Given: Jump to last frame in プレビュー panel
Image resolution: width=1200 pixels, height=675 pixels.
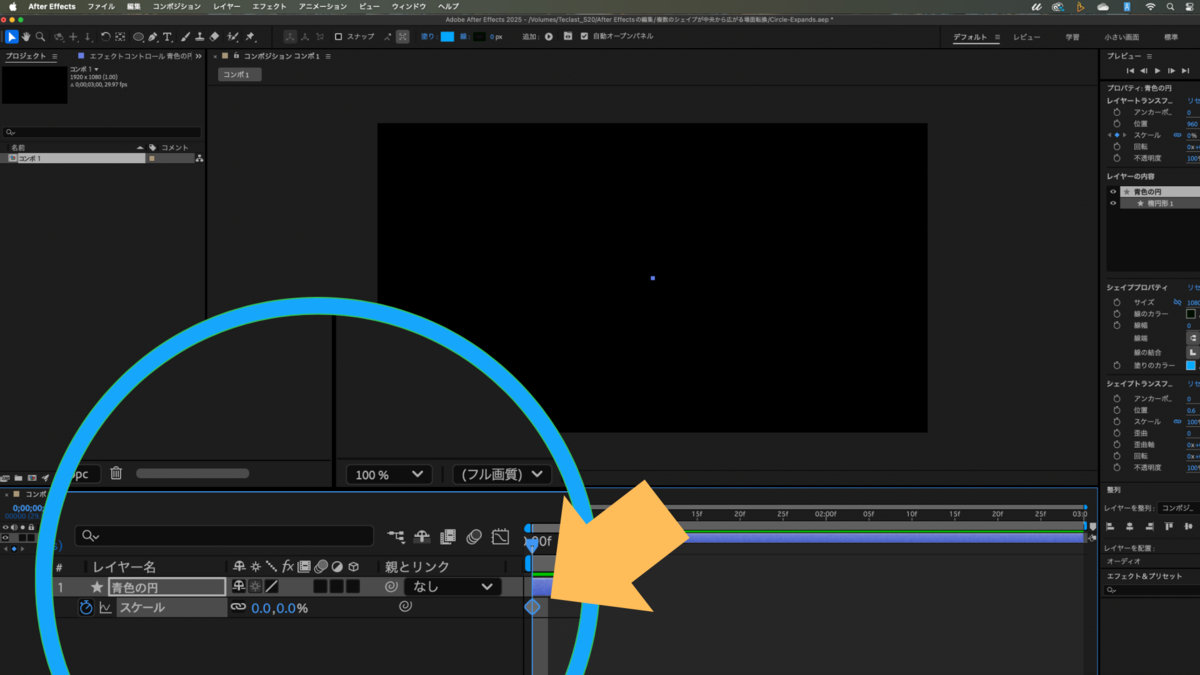Looking at the screenshot, I should coord(1185,71).
